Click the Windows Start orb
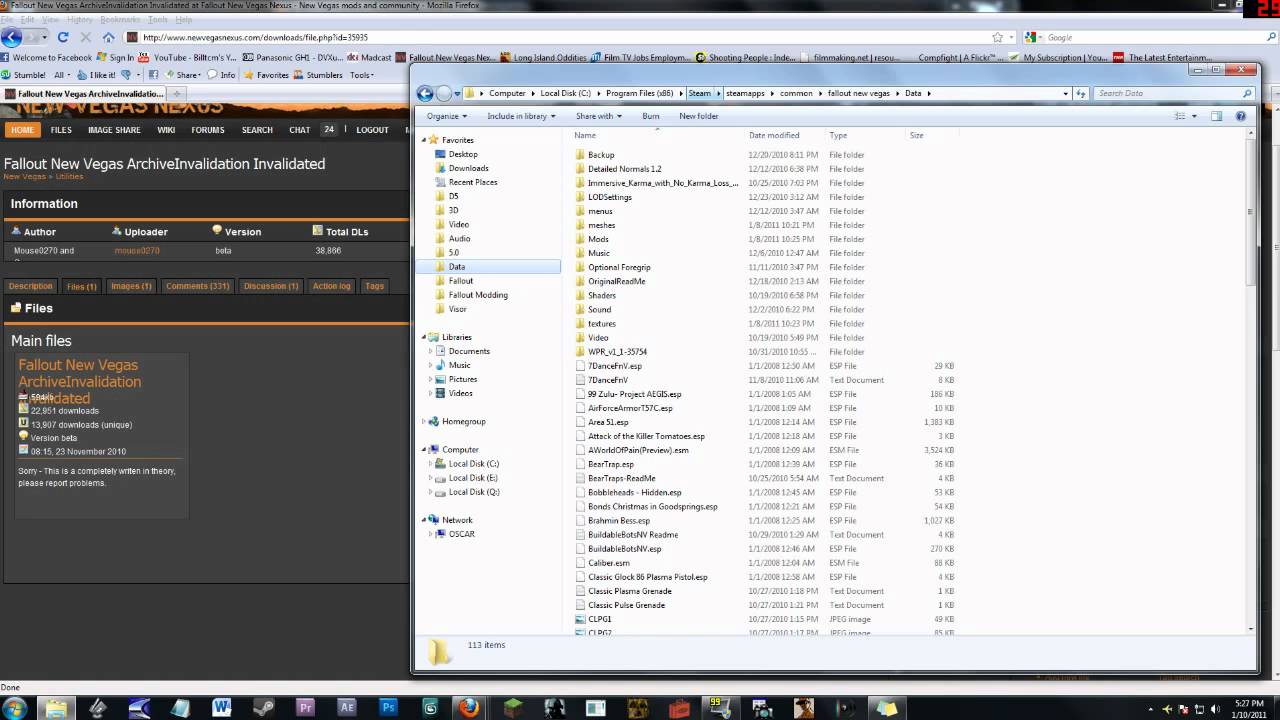Image resolution: width=1280 pixels, height=720 pixels. coord(15,707)
